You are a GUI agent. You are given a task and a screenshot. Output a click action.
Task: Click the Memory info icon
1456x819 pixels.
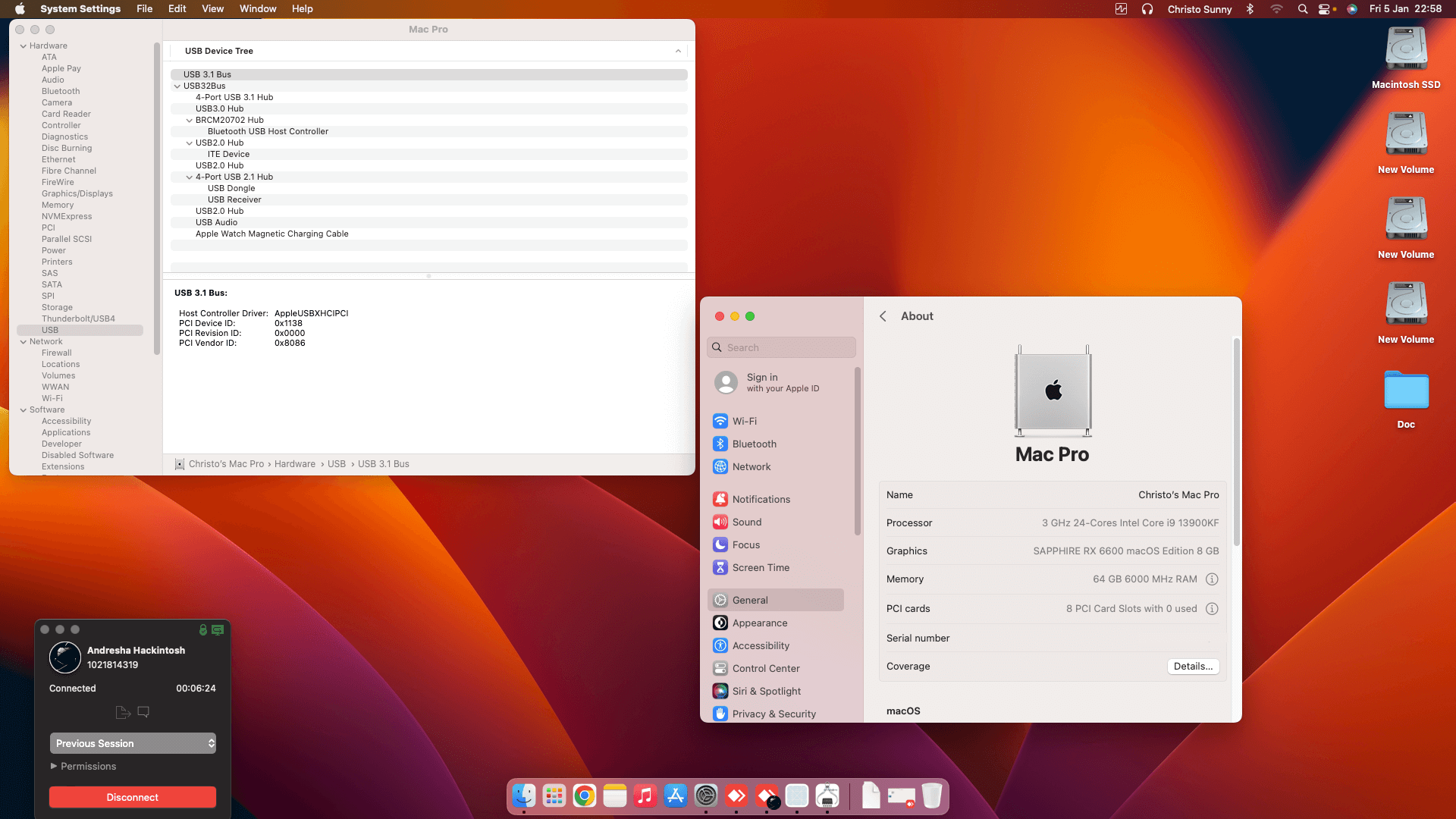click(1212, 579)
